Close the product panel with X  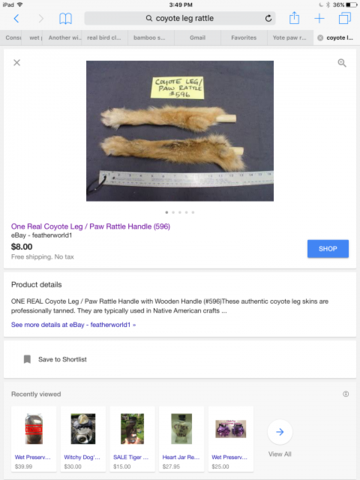(x=17, y=62)
